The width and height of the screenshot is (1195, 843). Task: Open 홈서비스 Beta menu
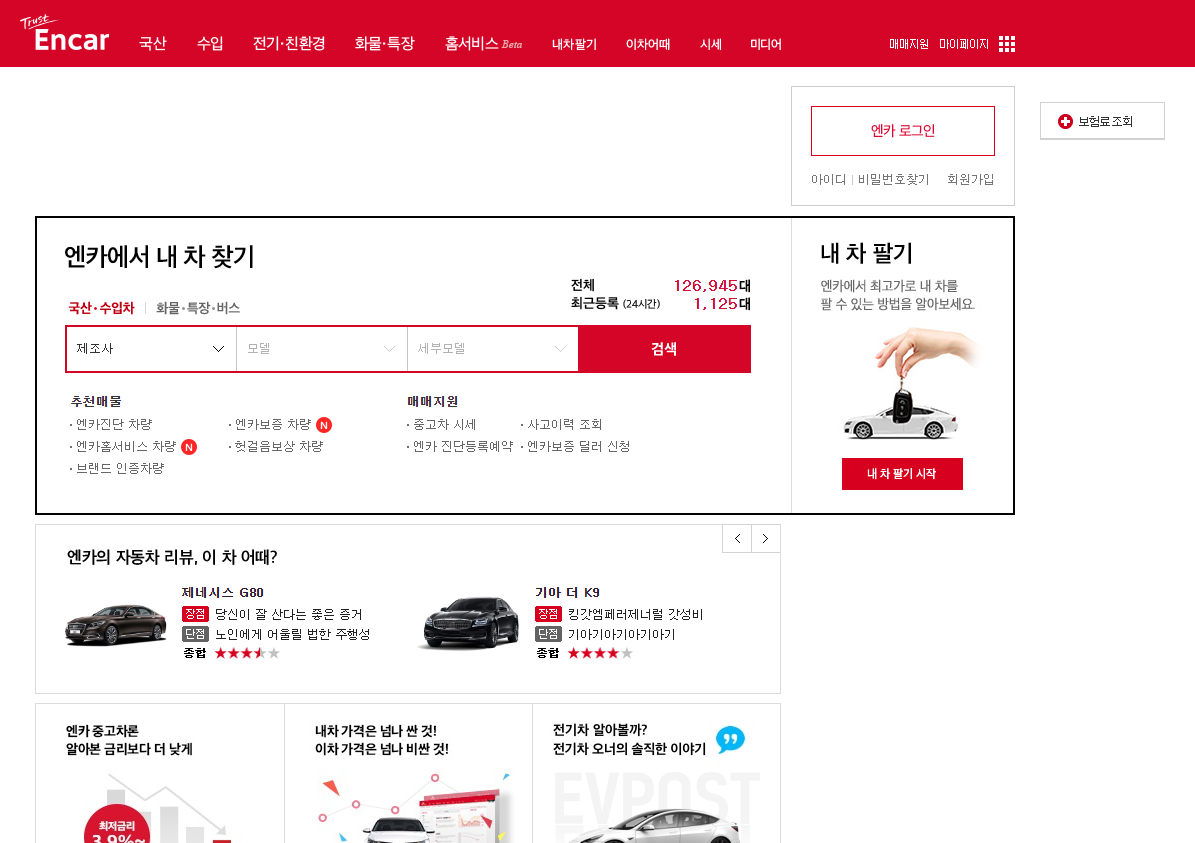(x=483, y=43)
